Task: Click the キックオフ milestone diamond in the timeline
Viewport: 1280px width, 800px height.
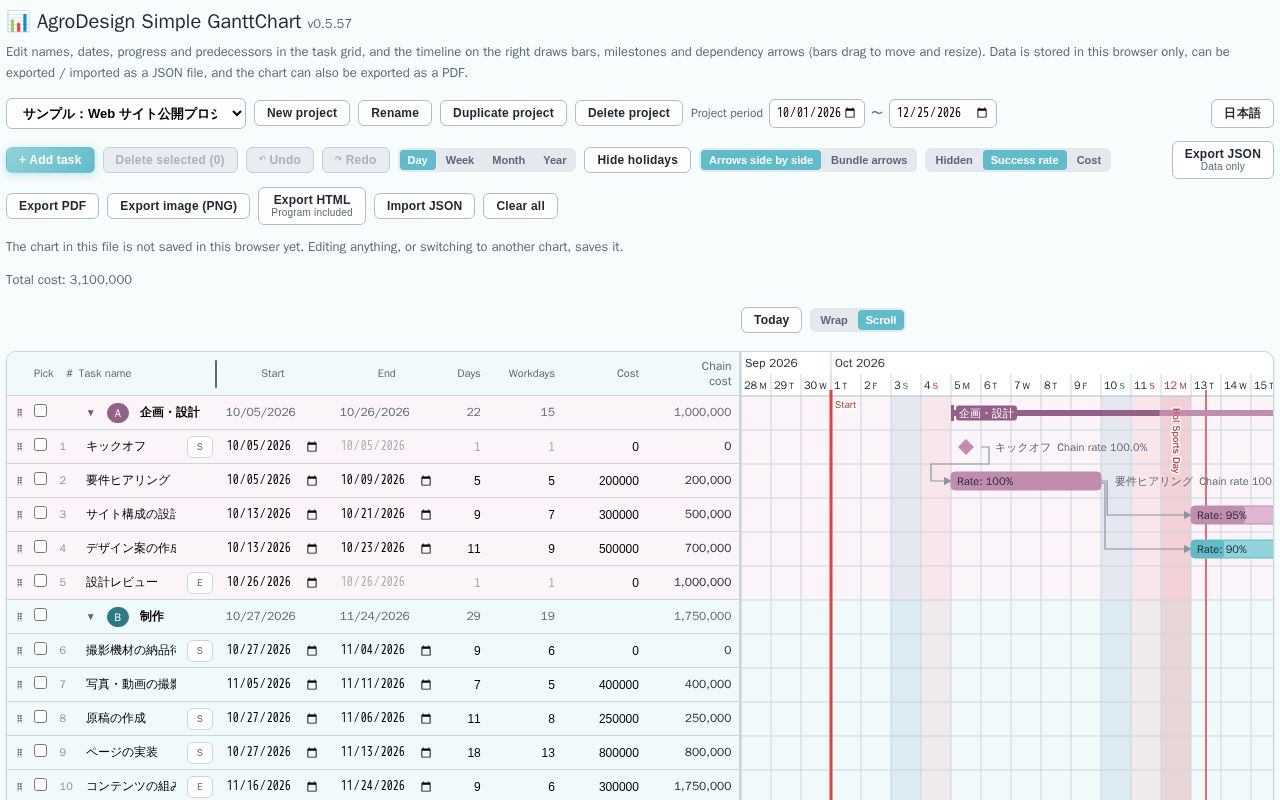Action: (965, 447)
